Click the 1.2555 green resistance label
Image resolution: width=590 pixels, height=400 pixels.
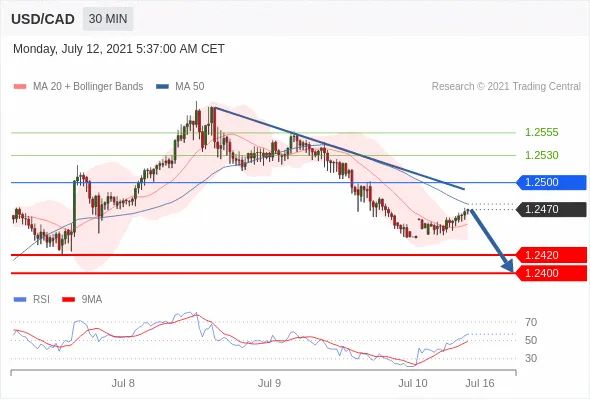coord(542,132)
